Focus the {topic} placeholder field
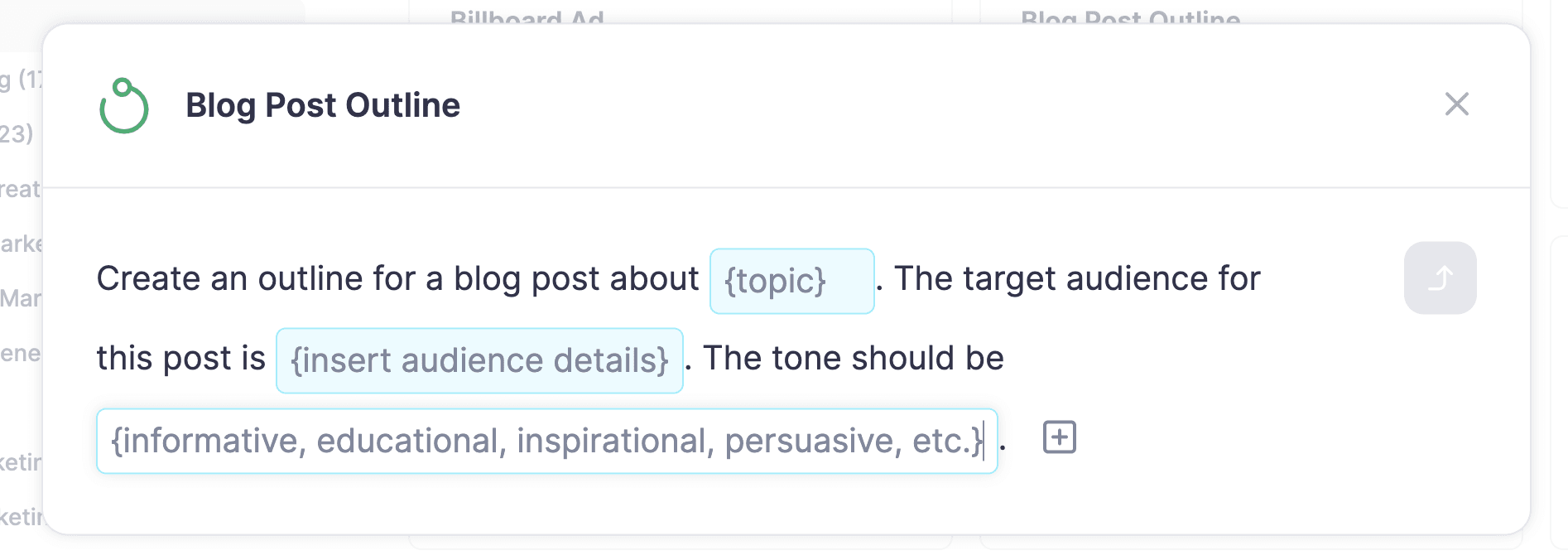The width and height of the screenshot is (1568, 560). tap(791, 281)
